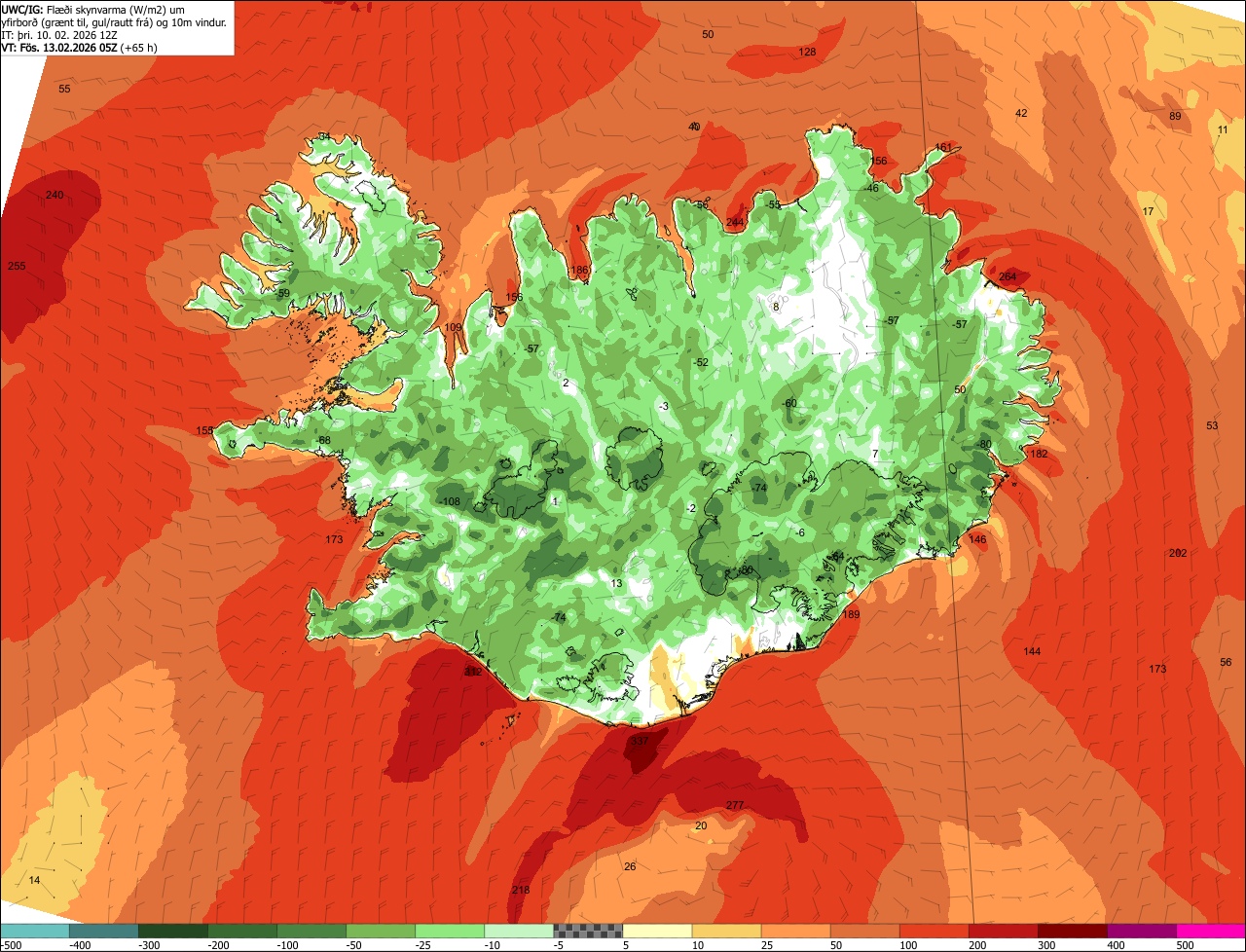Click the map value '182' off the east coast
This screenshot has width=1246, height=952.
pos(1039,454)
